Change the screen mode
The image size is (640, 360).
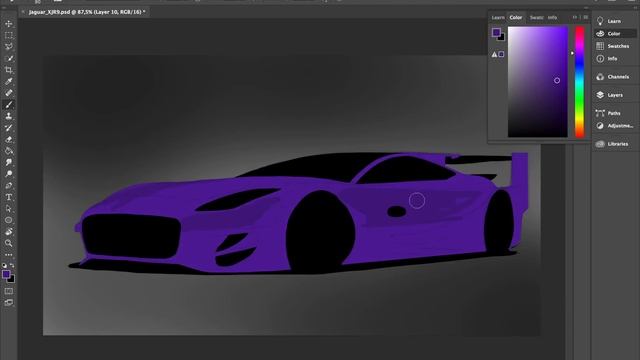(x=9, y=303)
